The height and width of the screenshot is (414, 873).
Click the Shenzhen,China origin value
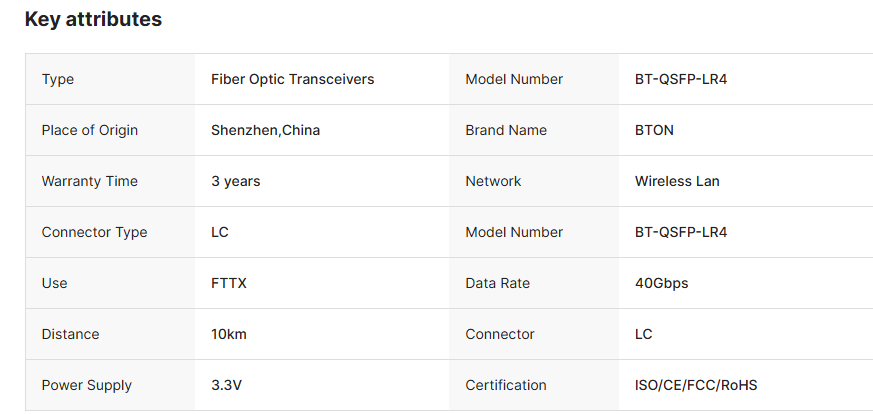[266, 130]
